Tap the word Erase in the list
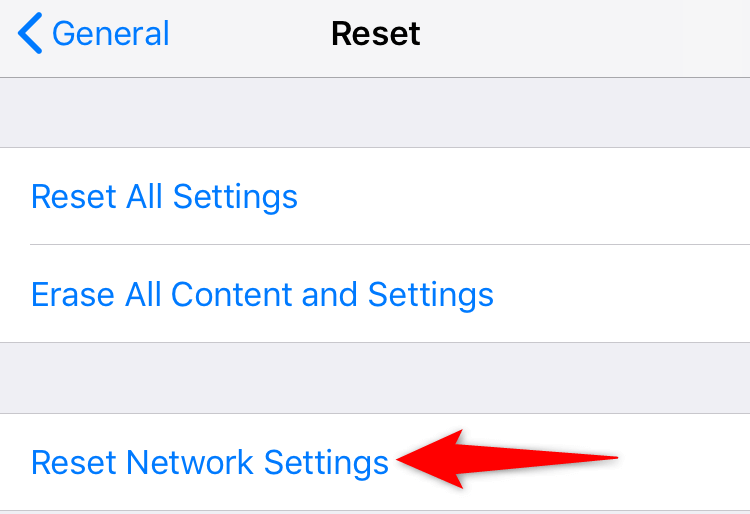This screenshot has height=514, width=750. pyautogui.click(x=73, y=295)
